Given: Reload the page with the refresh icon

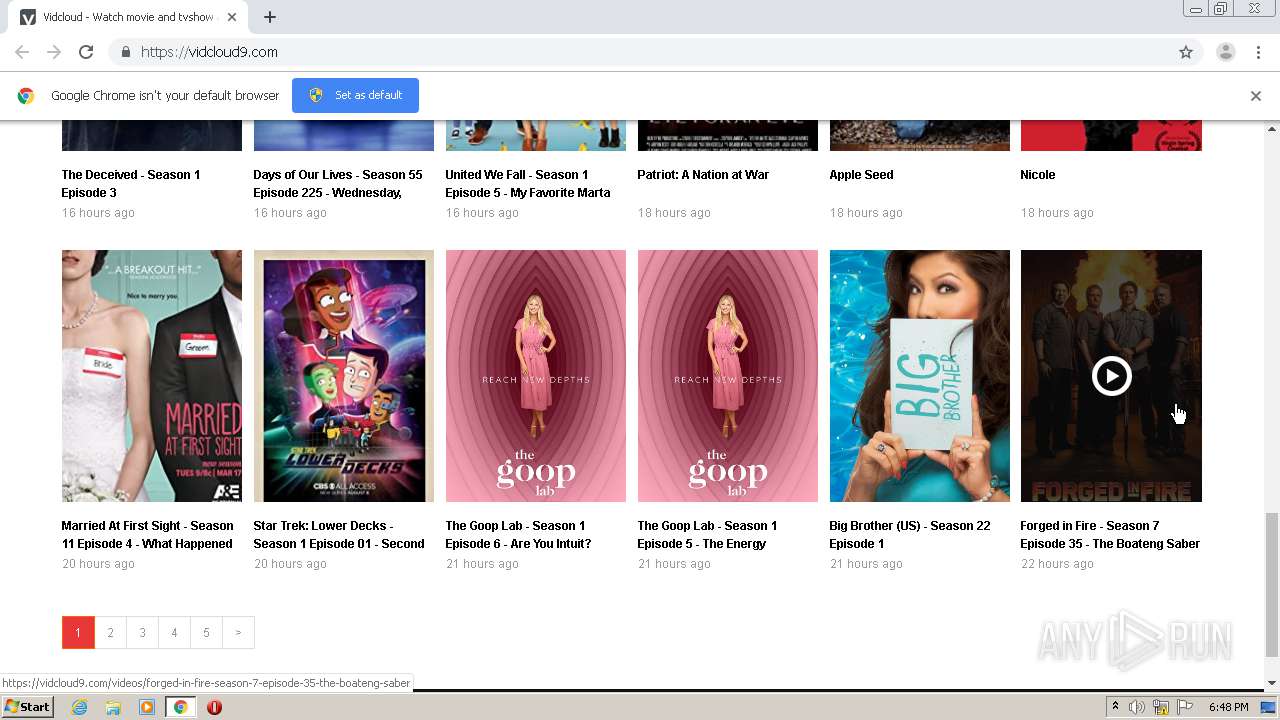Looking at the screenshot, I should [x=86, y=52].
